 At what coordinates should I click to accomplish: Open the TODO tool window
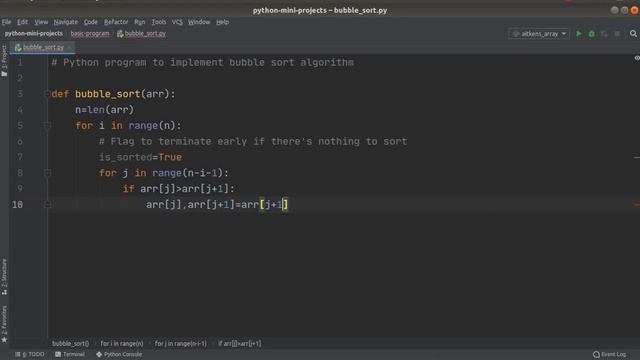tap(30, 354)
